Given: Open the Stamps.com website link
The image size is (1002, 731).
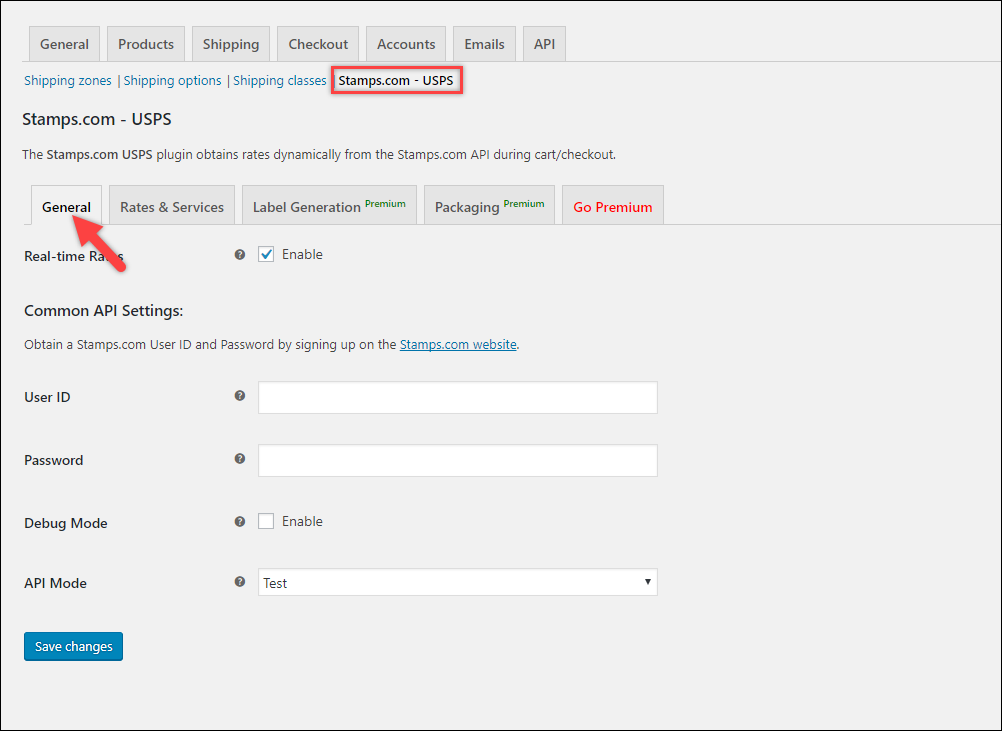Looking at the screenshot, I should point(458,344).
